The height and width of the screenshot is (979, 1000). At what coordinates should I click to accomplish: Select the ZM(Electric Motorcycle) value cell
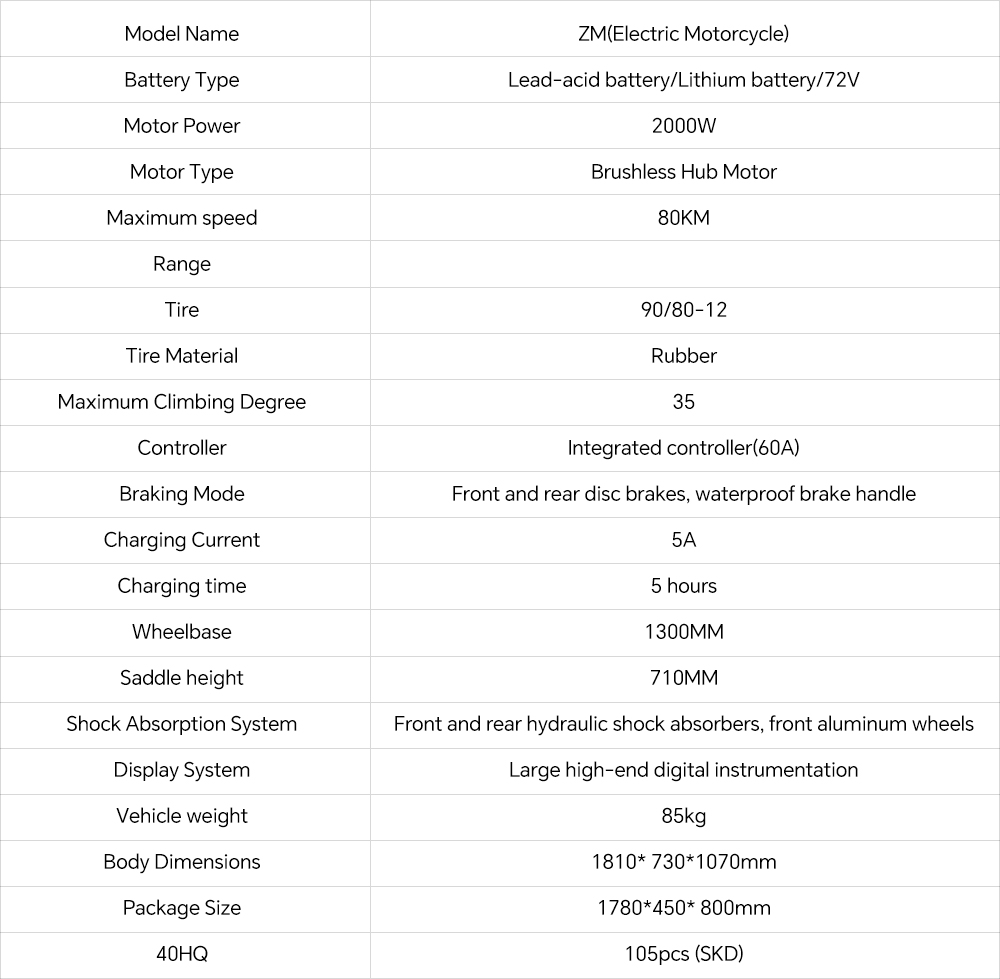tap(684, 34)
